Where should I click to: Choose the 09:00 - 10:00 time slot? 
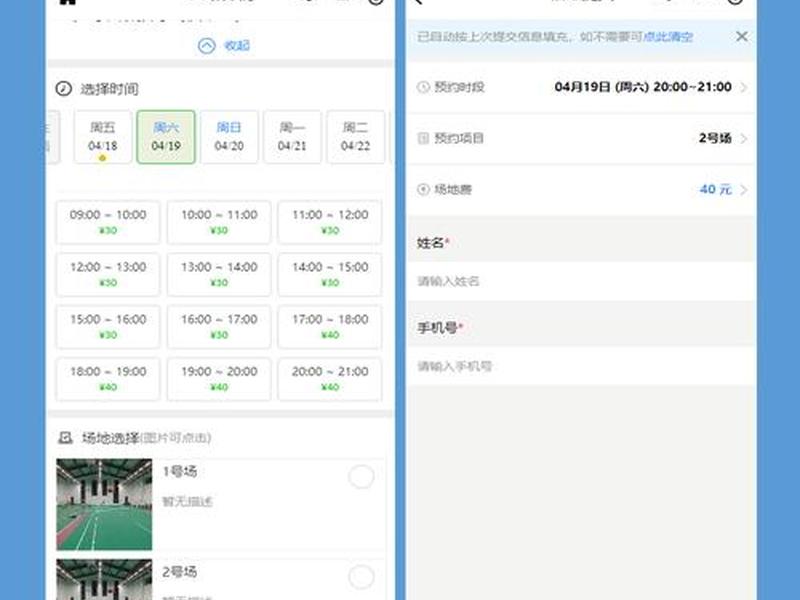[x=108, y=222]
